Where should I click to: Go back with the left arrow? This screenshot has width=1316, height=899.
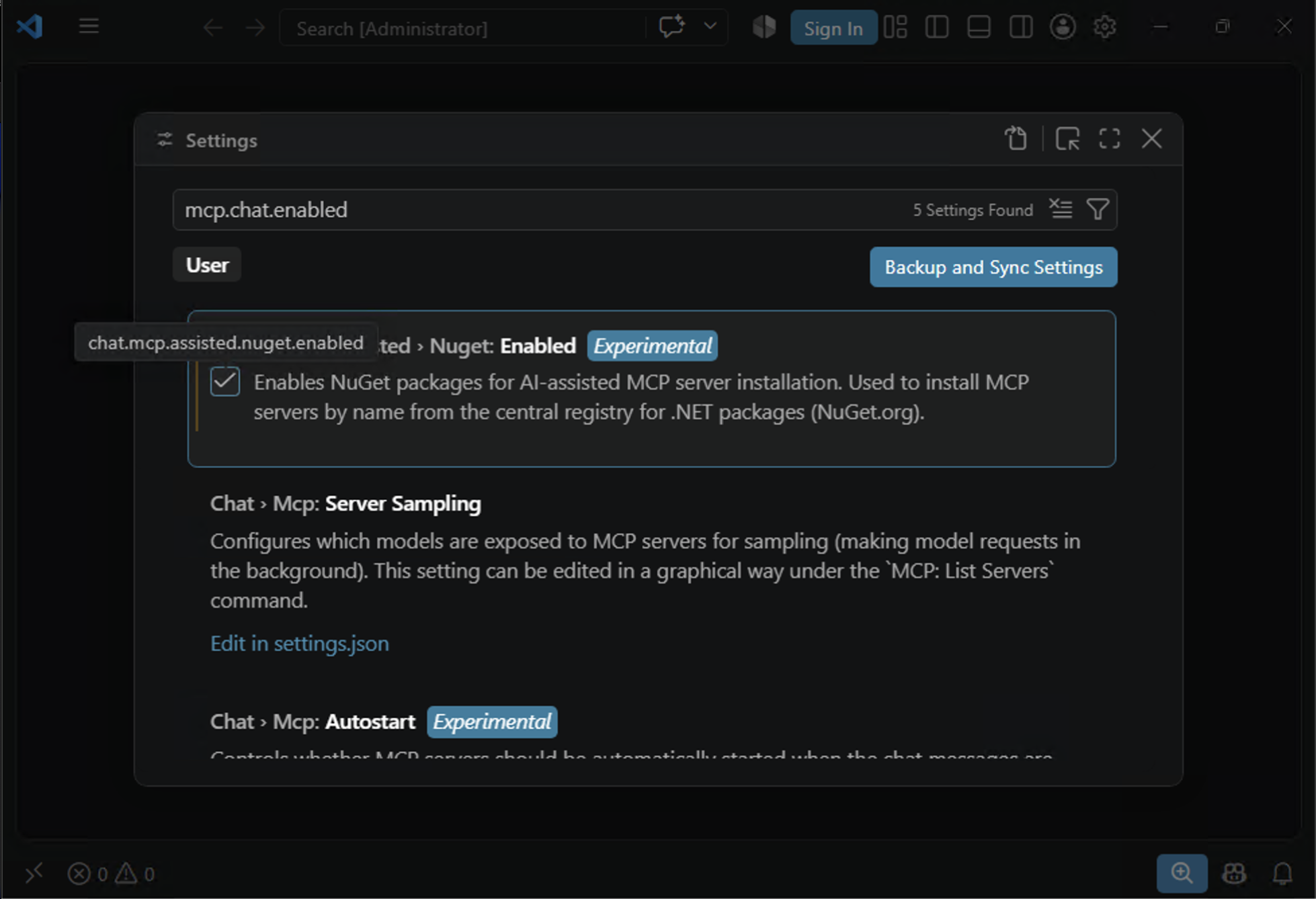(212, 28)
